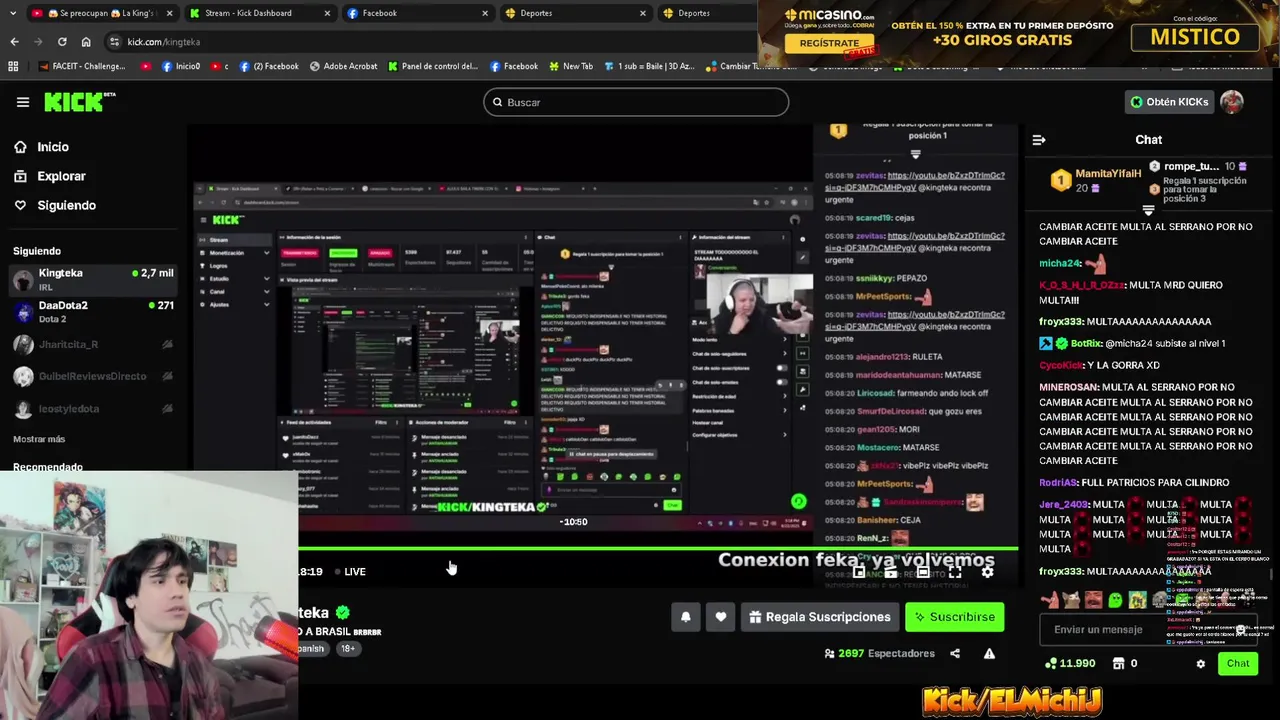Click the REGÍSTRATE button in micasino ad

point(829,43)
